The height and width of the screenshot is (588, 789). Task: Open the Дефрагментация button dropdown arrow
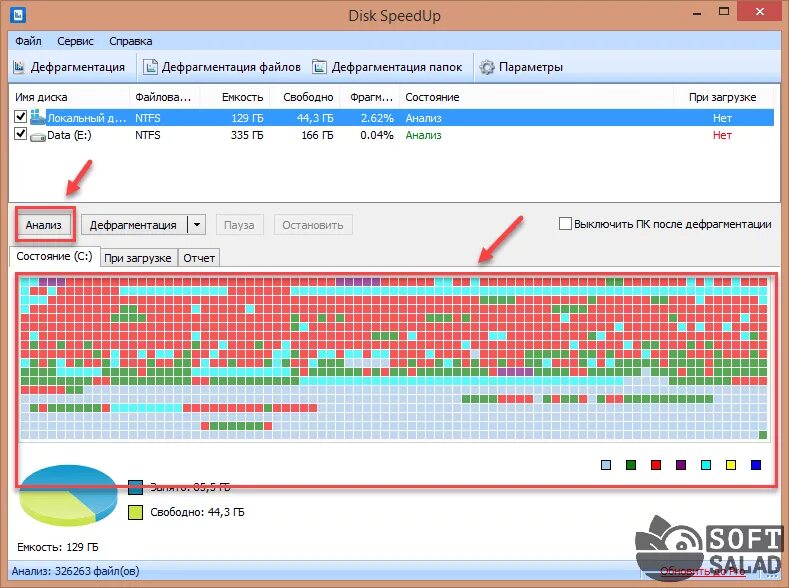[197, 225]
